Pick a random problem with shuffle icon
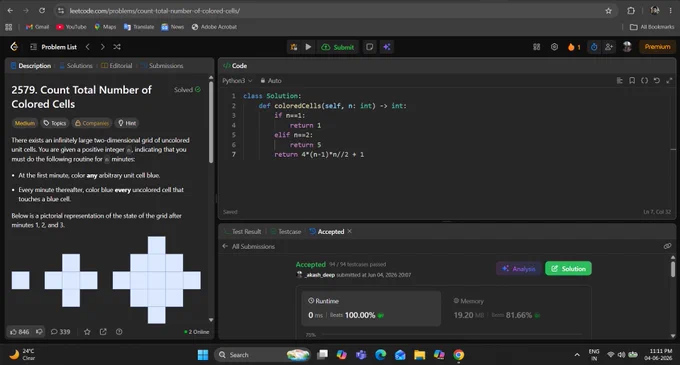The image size is (680, 365). click(x=117, y=47)
